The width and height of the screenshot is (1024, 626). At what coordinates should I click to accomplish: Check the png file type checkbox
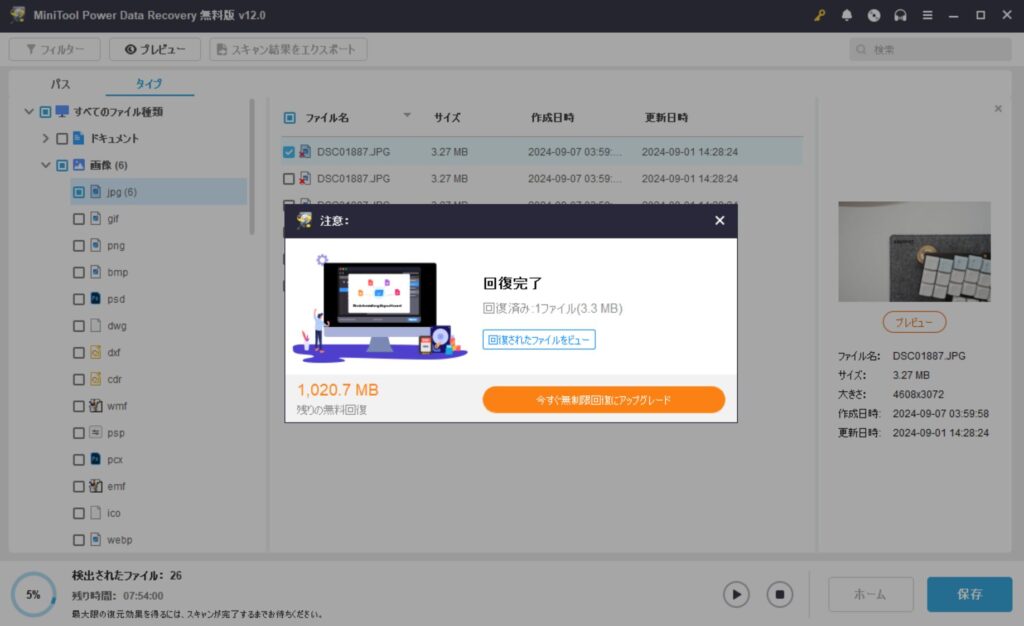[x=78, y=245]
